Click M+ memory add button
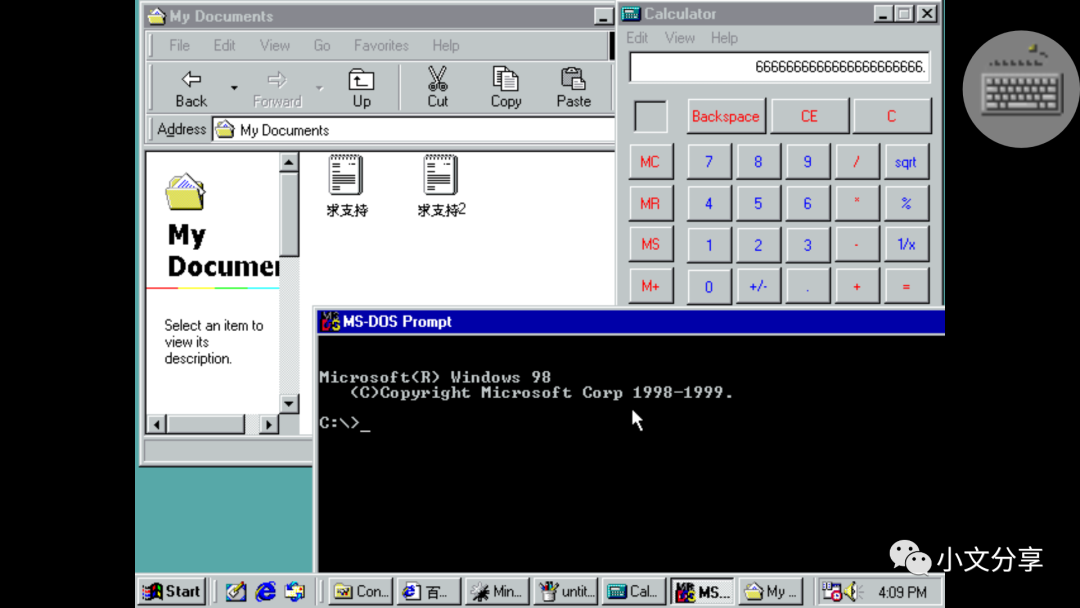Image resolution: width=1080 pixels, height=608 pixels. 650,286
